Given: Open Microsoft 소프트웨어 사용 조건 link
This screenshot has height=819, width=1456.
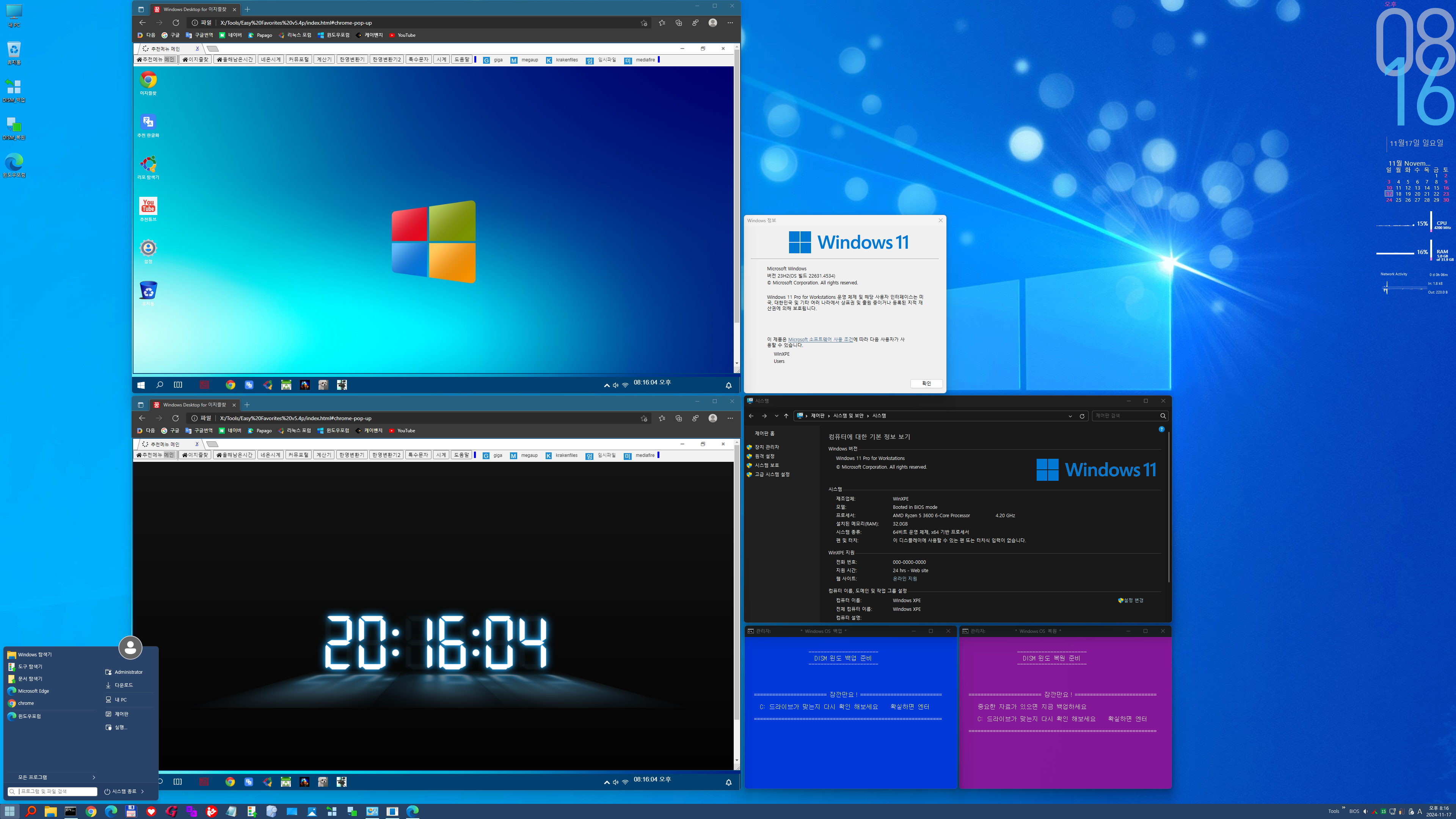Looking at the screenshot, I should pos(820,340).
